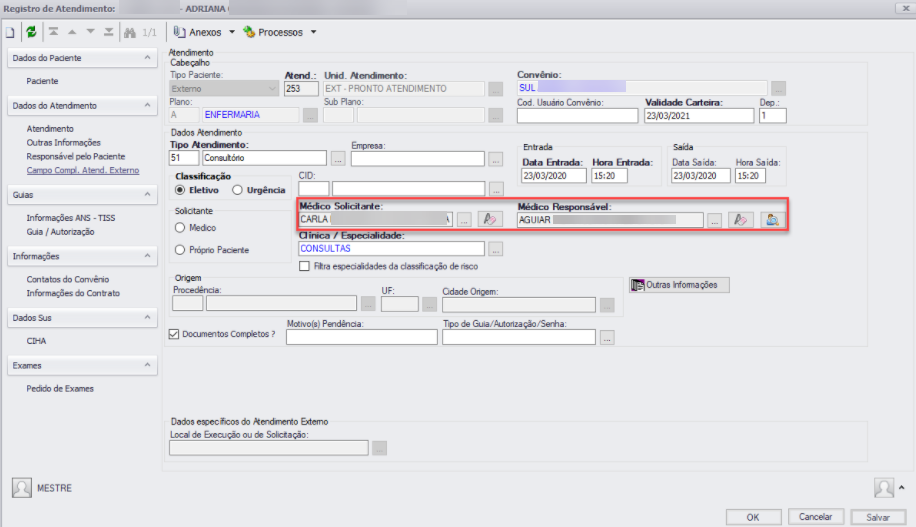Open CIHA sidebar item
The image size is (916, 527).
coord(36,341)
